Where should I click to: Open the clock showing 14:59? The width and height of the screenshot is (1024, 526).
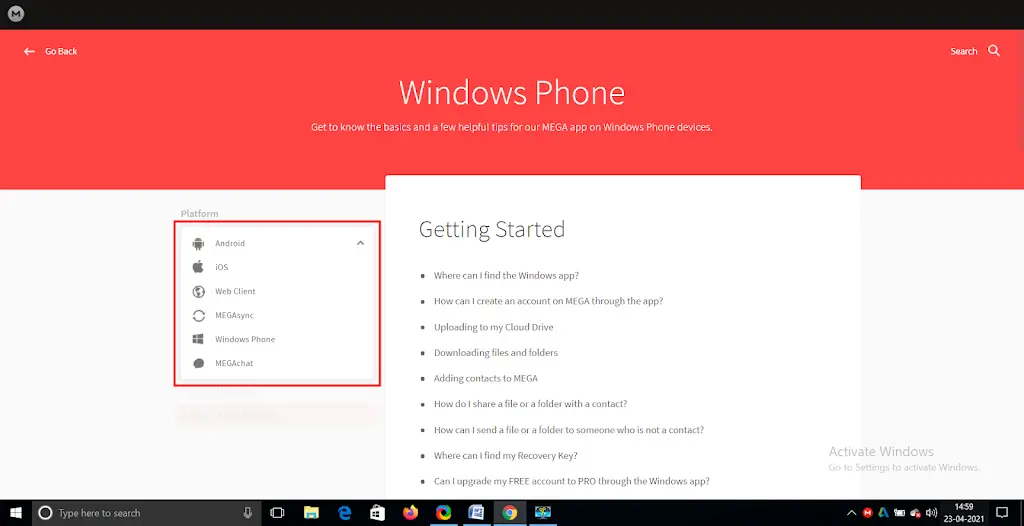pyautogui.click(x=963, y=513)
